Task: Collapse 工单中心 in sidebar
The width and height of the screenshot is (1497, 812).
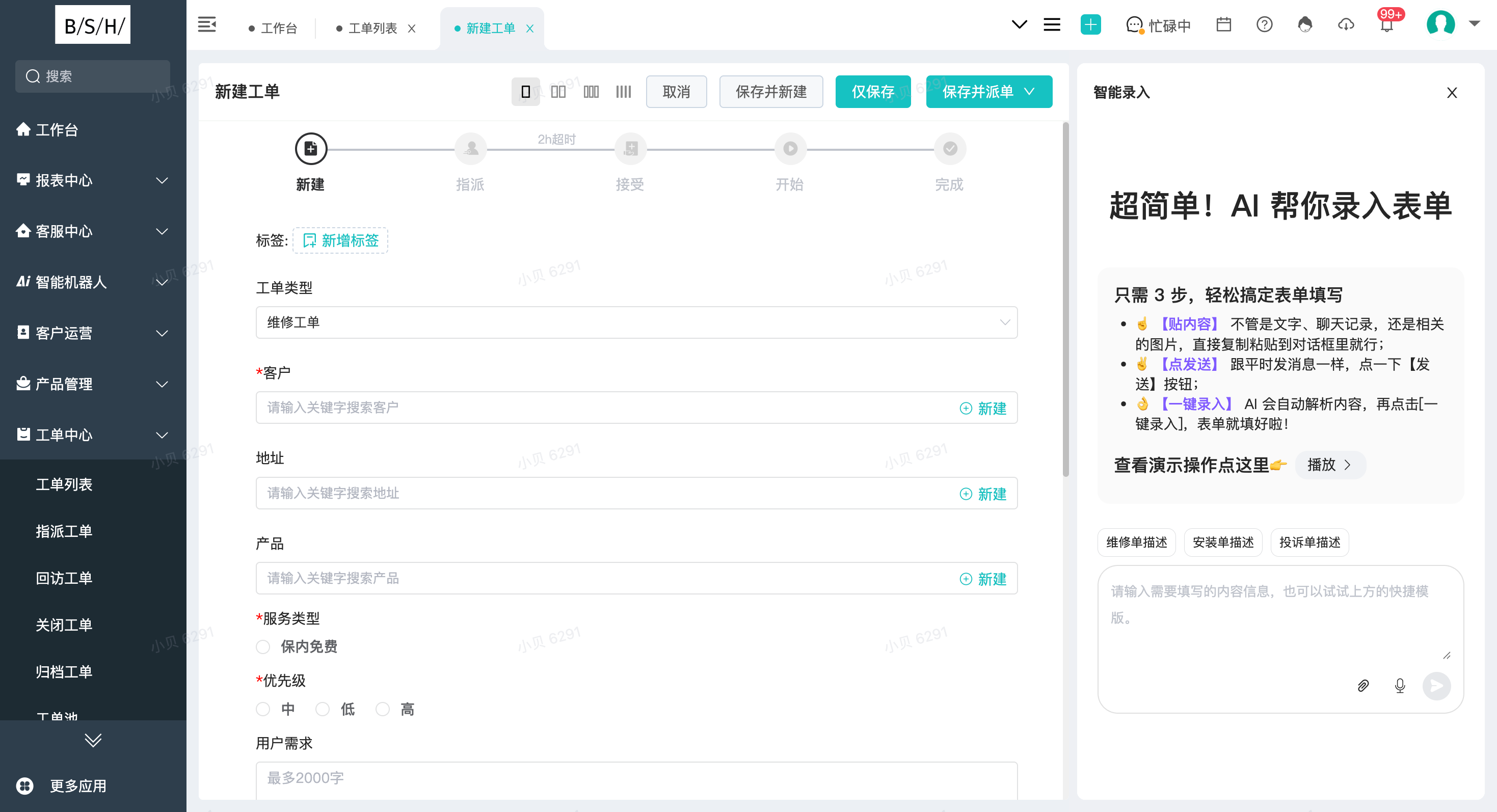Action: [93, 435]
